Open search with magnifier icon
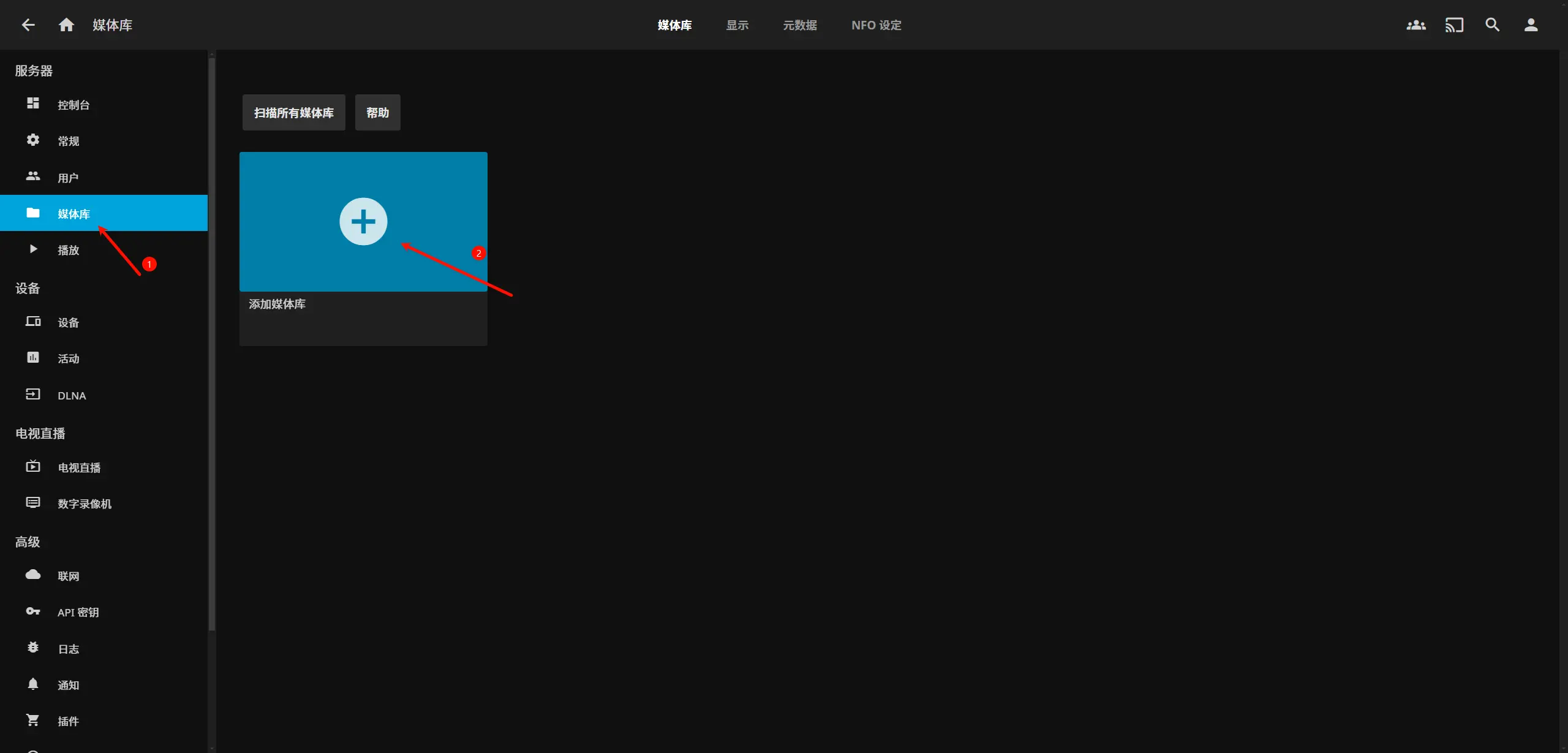 click(x=1493, y=25)
